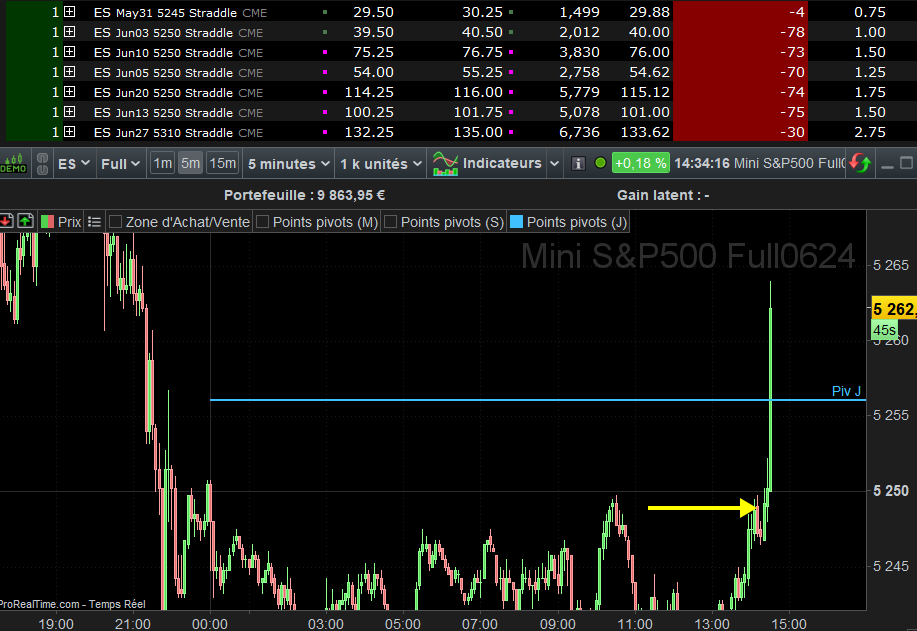Toggle the Points pivots (J) blue checkbox
917x631 pixels.
[516, 222]
